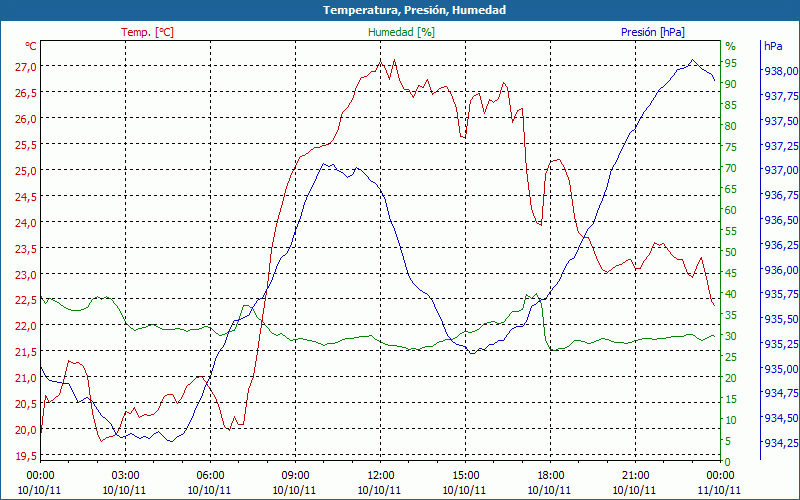Click the 20,0 temperature axis value
800x500 pixels.
tap(26, 430)
